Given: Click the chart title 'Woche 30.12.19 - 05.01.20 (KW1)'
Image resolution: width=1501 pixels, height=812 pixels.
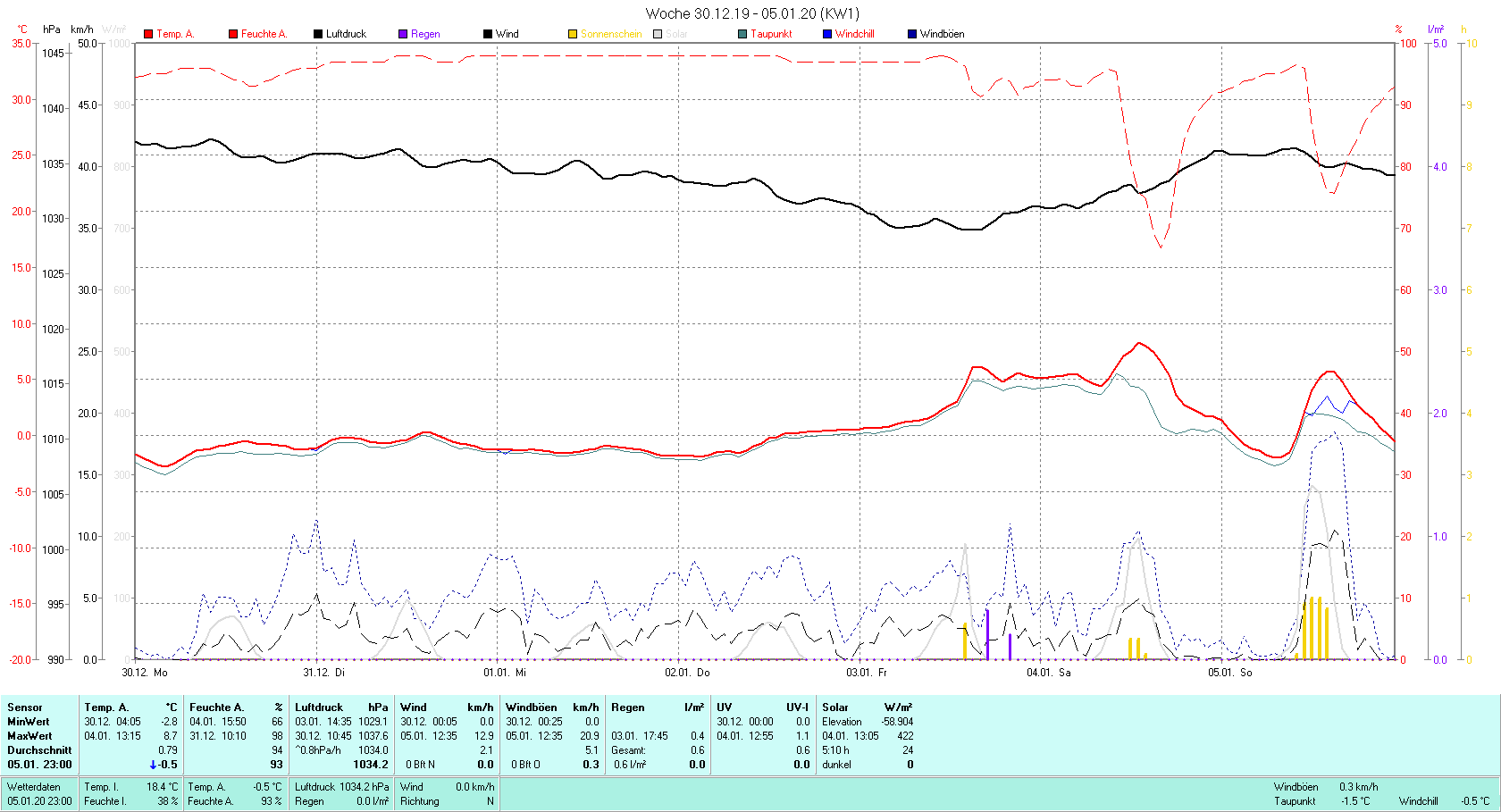Looking at the screenshot, I should point(752,13).
